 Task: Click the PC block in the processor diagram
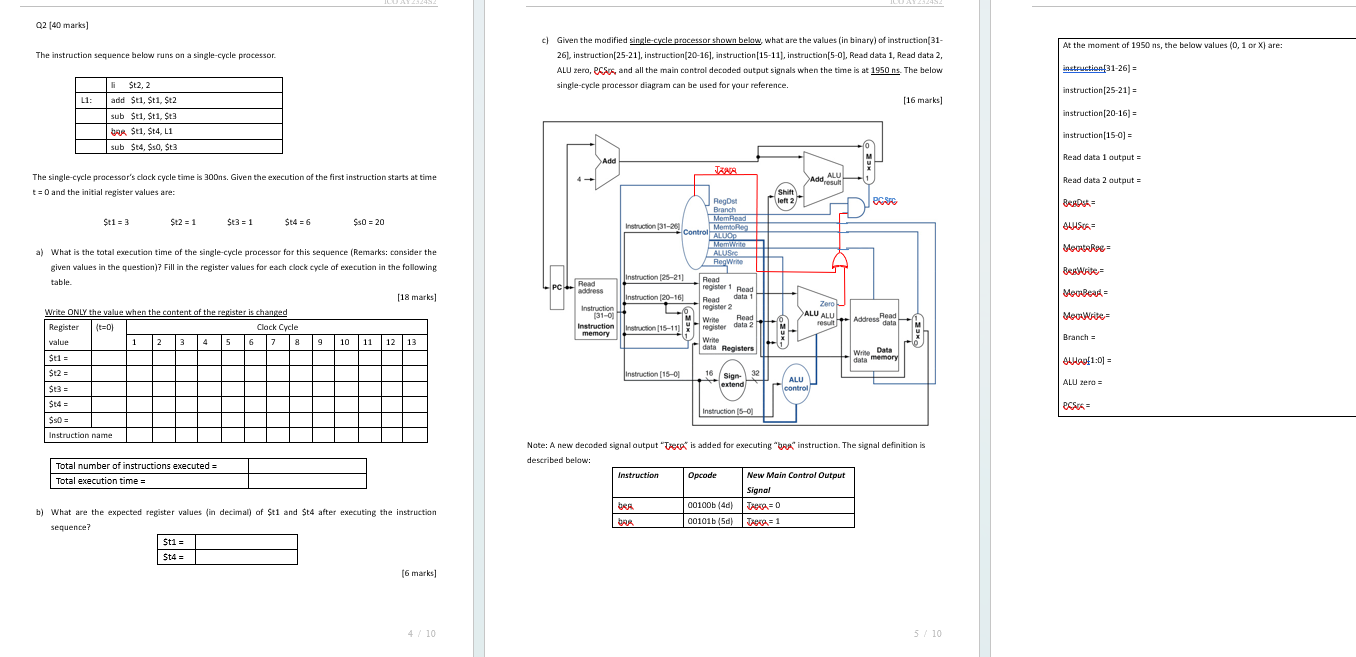556,286
